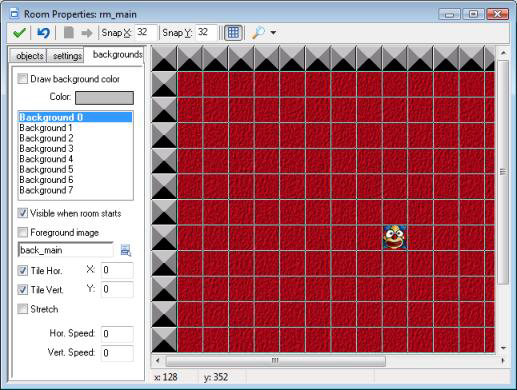This screenshot has width=517, height=390.
Task: Click the green checkmark to save room
Action: tap(19, 33)
